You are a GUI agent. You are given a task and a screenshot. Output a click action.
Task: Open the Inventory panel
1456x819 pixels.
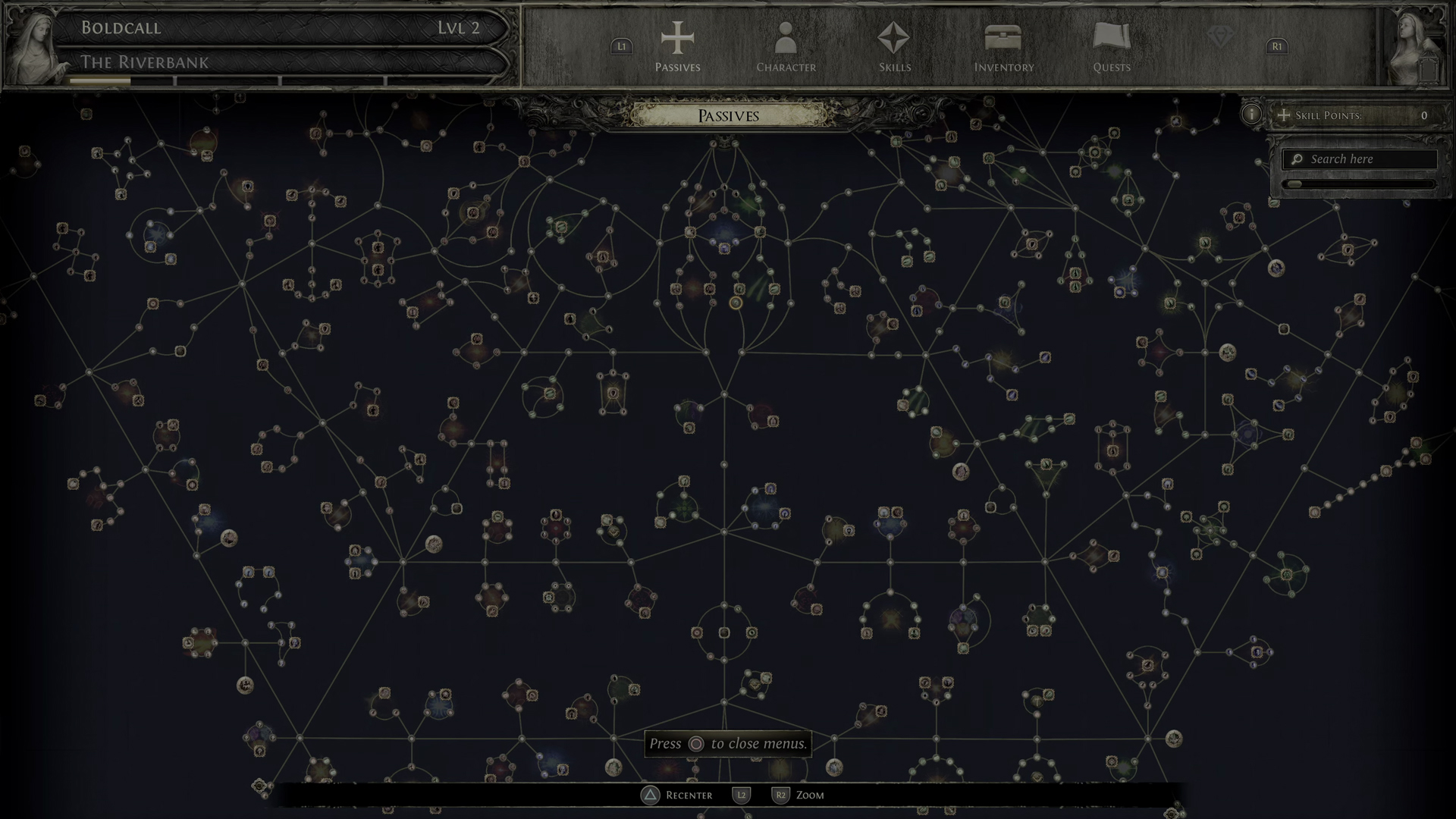(1003, 45)
